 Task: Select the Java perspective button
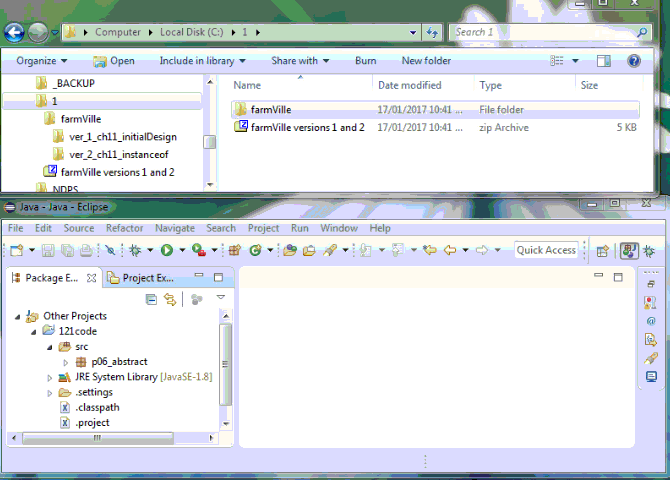[629, 250]
